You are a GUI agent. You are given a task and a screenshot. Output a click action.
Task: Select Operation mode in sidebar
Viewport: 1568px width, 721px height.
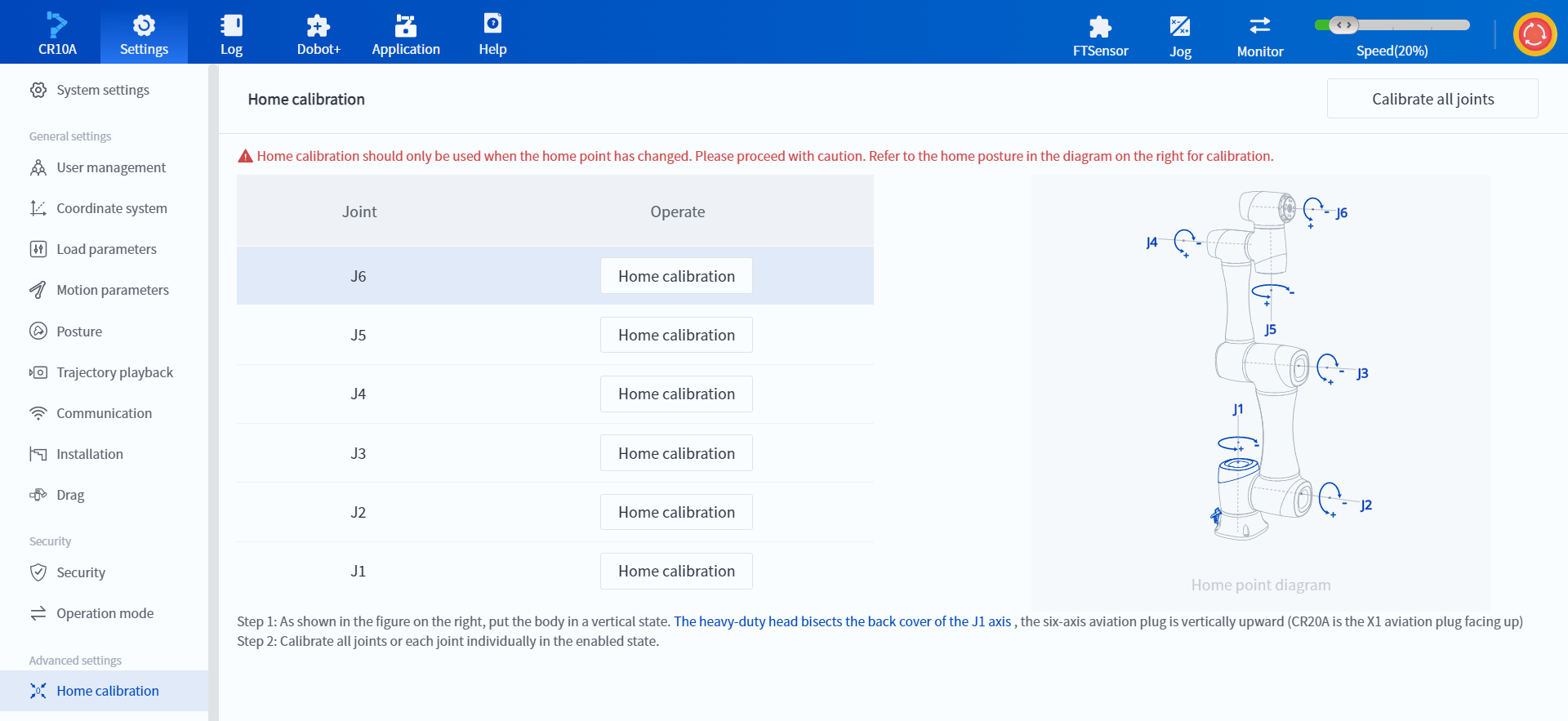(105, 613)
